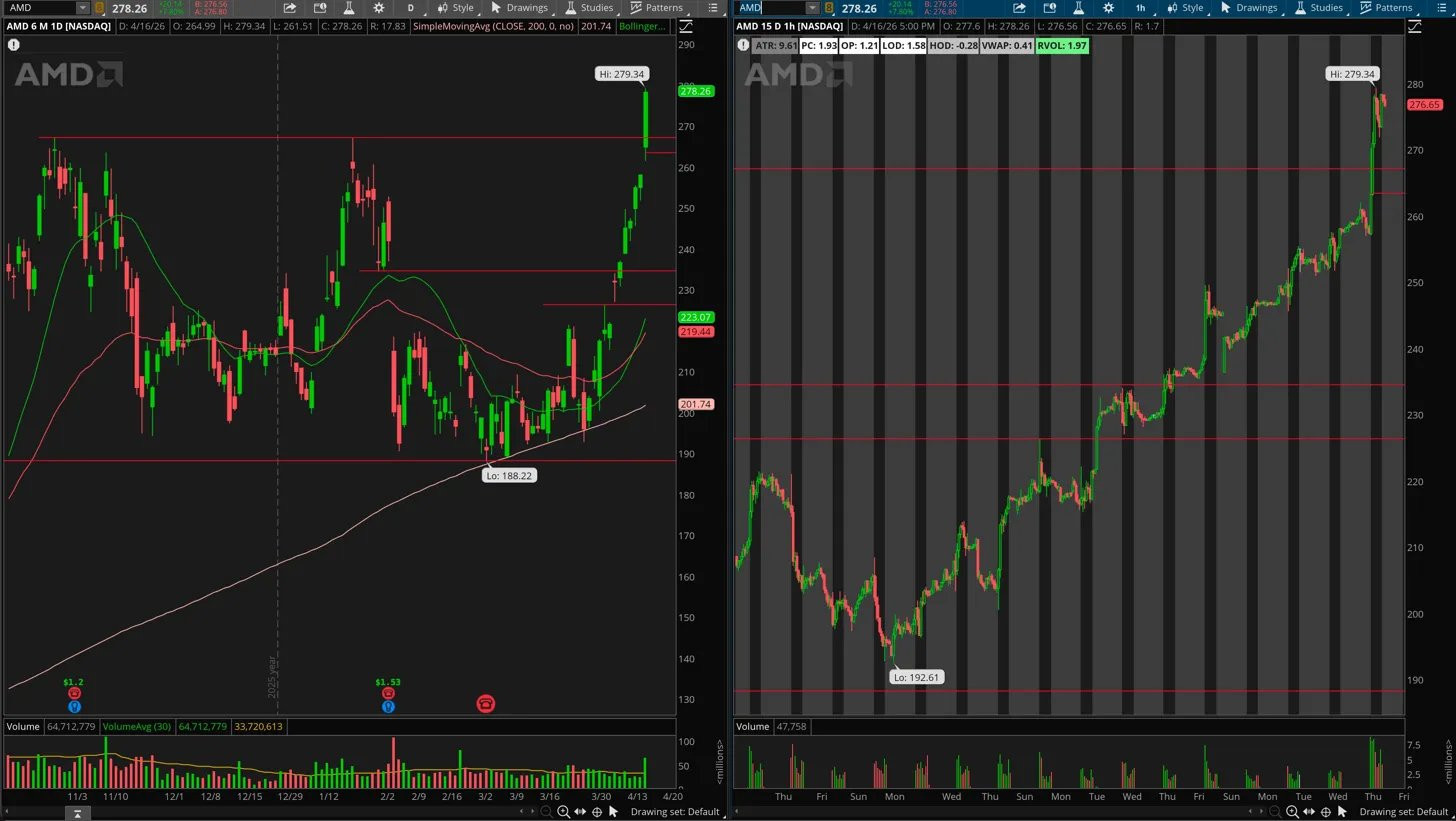Open the Patterns menu in the left chart
The height and width of the screenshot is (821, 1456).
click(657, 8)
